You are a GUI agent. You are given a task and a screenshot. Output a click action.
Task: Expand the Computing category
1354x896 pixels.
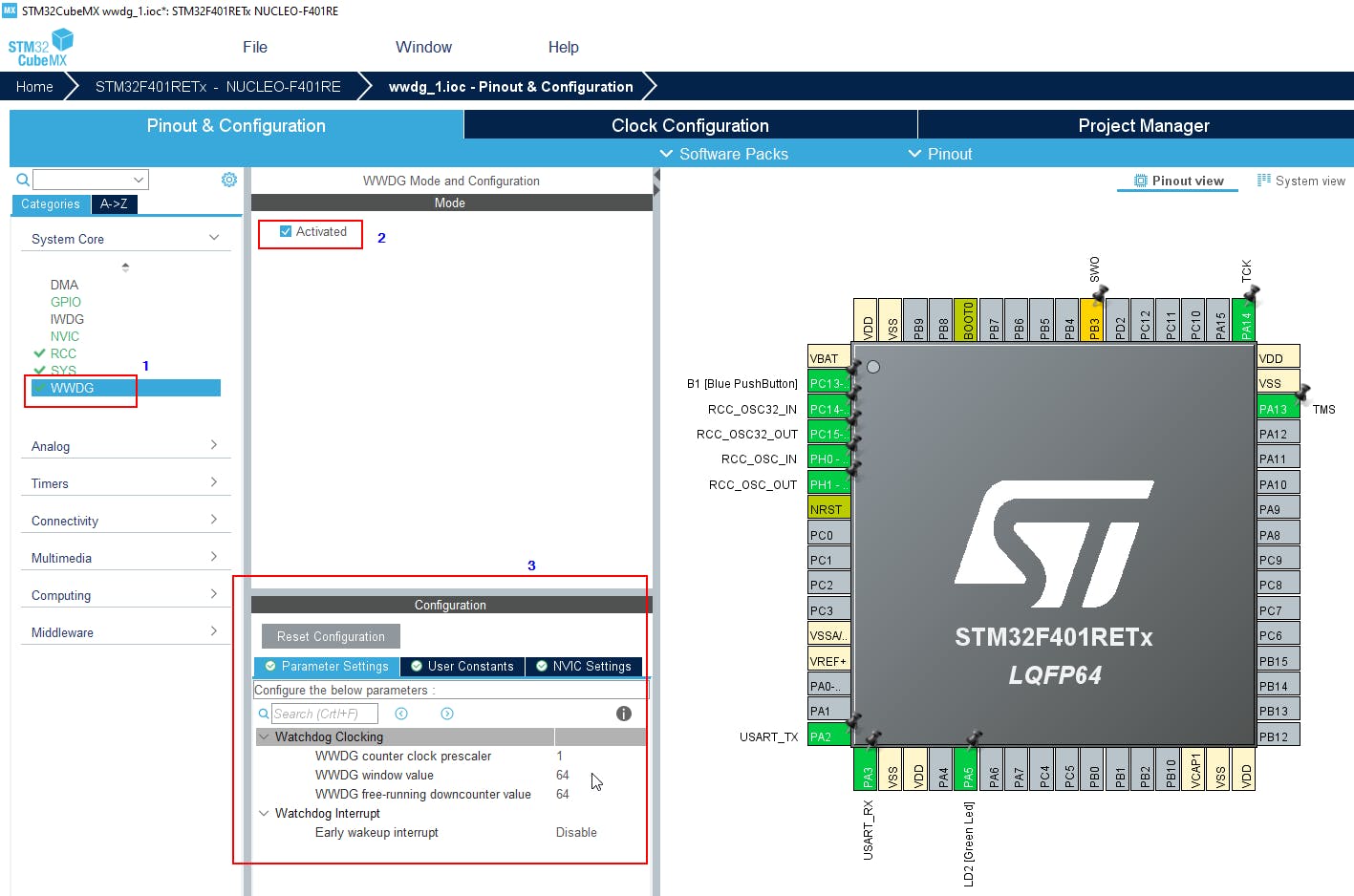point(214,594)
